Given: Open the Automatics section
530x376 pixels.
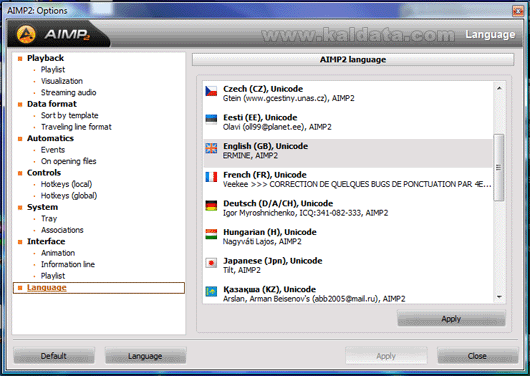Looking at the screenshot, I should (x=50, y=138).
